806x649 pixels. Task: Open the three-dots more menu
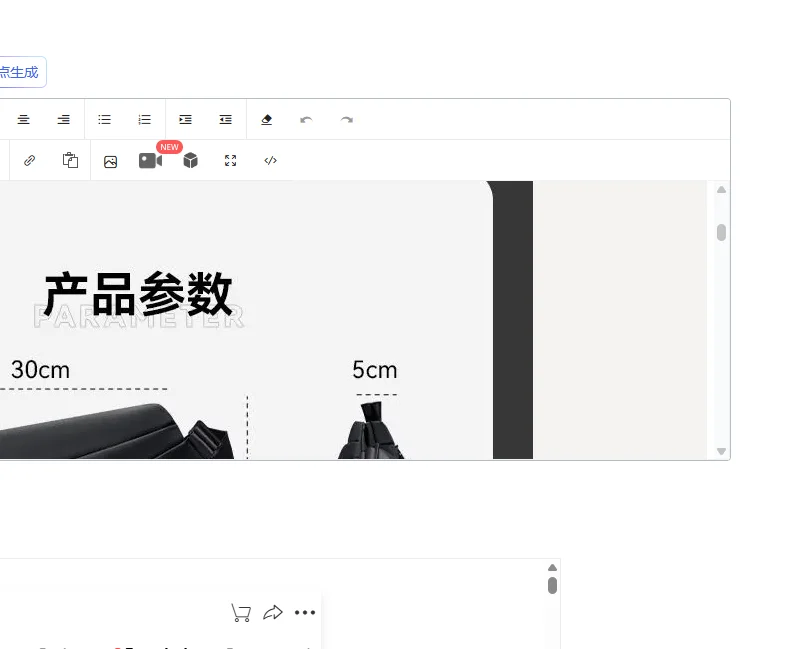tap(305, 613)
